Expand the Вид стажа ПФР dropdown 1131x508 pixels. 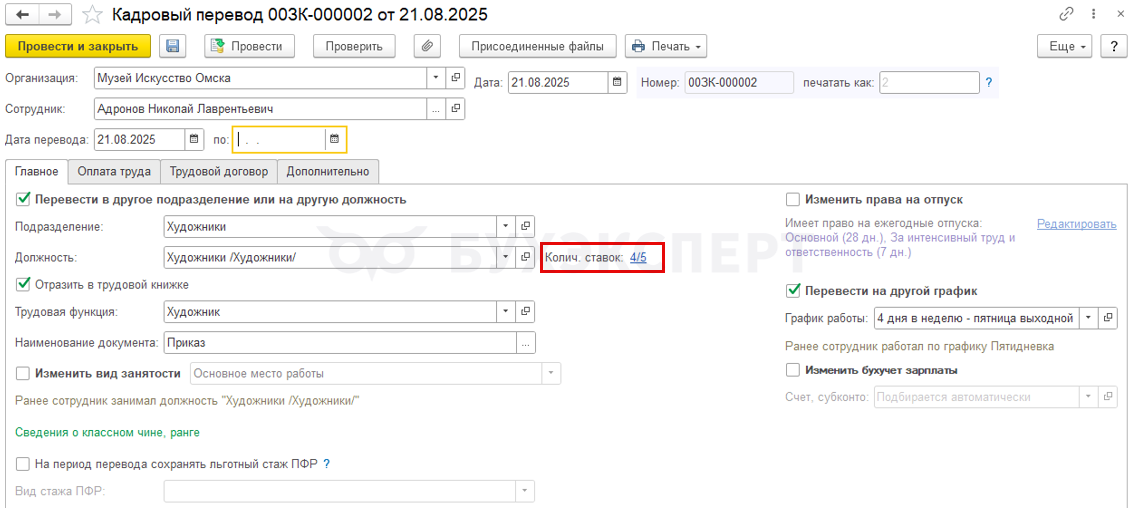[x=526, y=491]
